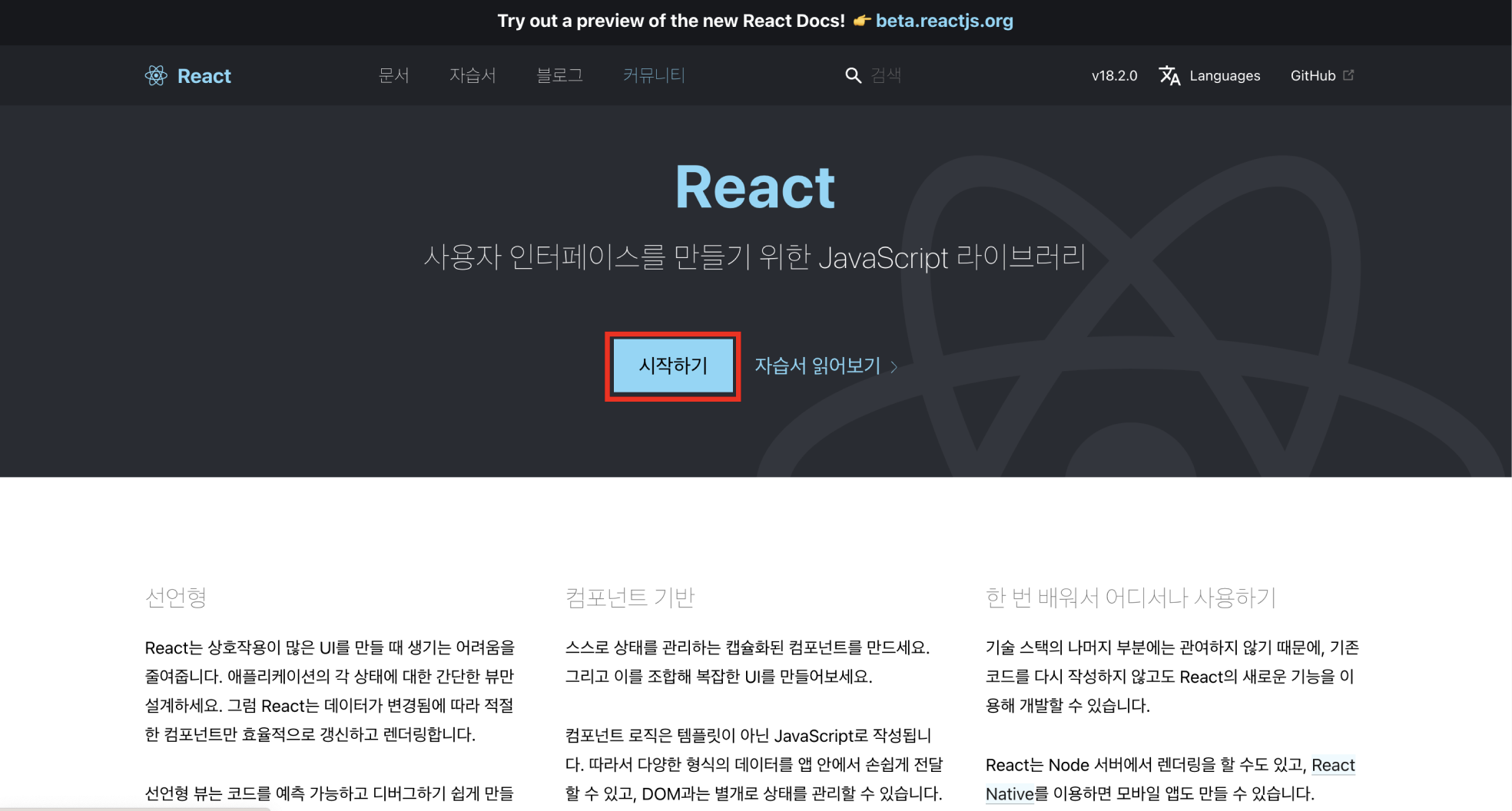Click 'Try out a preview' banner text
Screen dimensions: 1512x811
671,21
